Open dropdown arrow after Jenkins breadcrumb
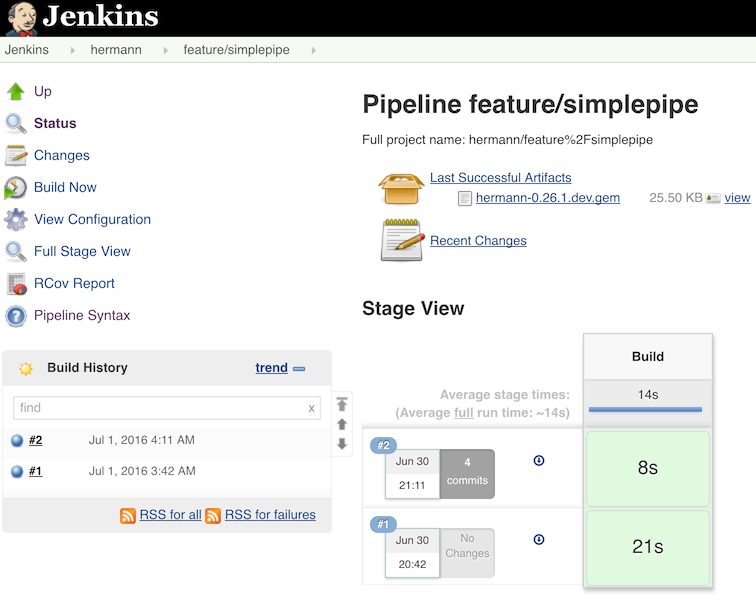Screen dimensions: 756x607 (x=72, y=50)
